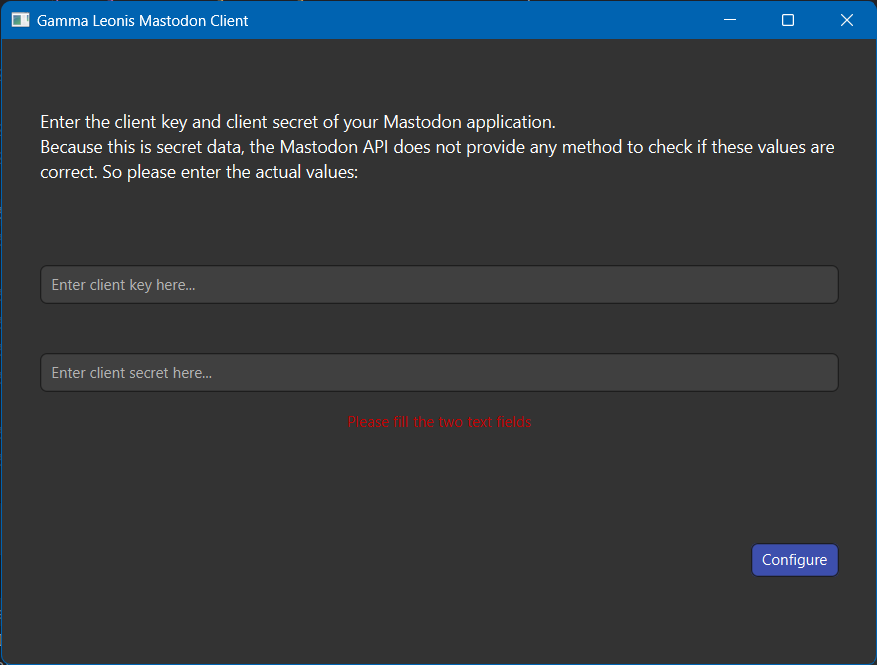This screenshot has width=877, height=665.
Task: Close the Gamma Leonis Mastodon Client window
Action: click(x=846, y=20)
